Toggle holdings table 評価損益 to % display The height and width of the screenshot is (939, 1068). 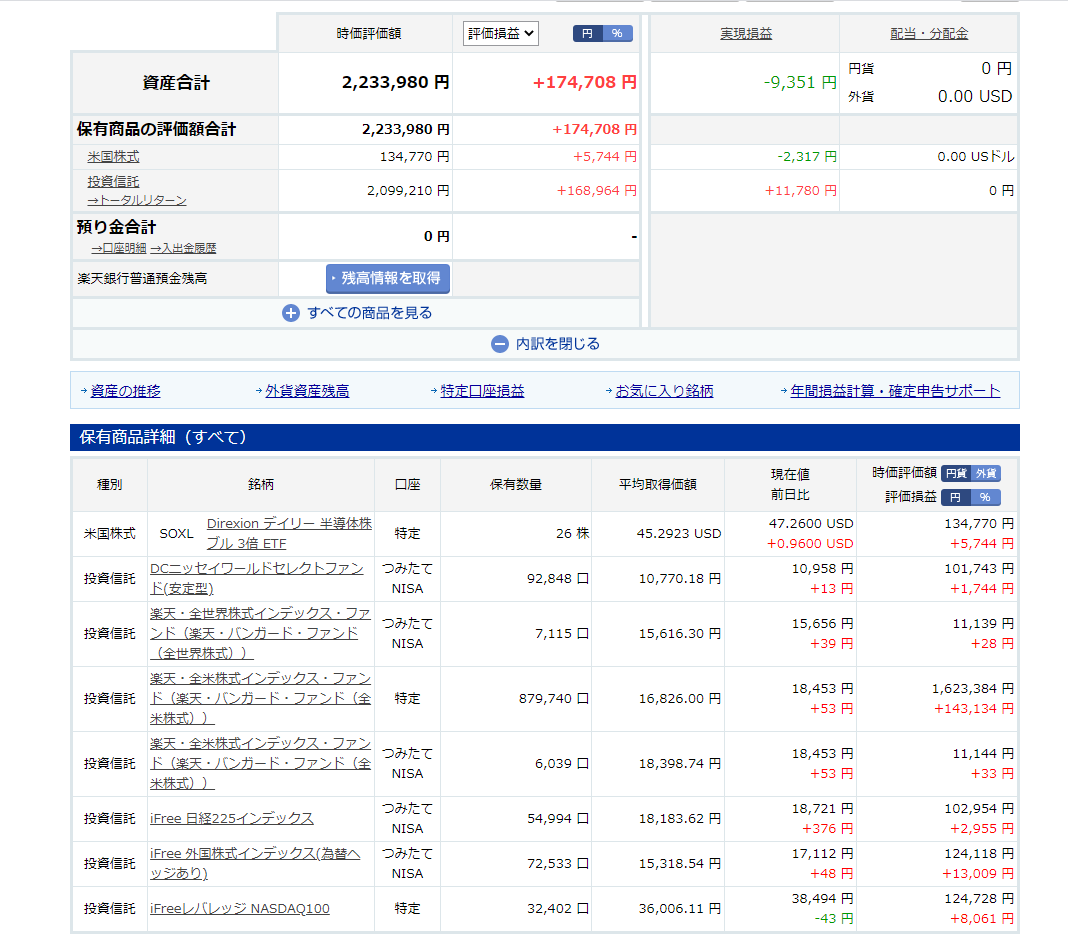pos(985,497)
